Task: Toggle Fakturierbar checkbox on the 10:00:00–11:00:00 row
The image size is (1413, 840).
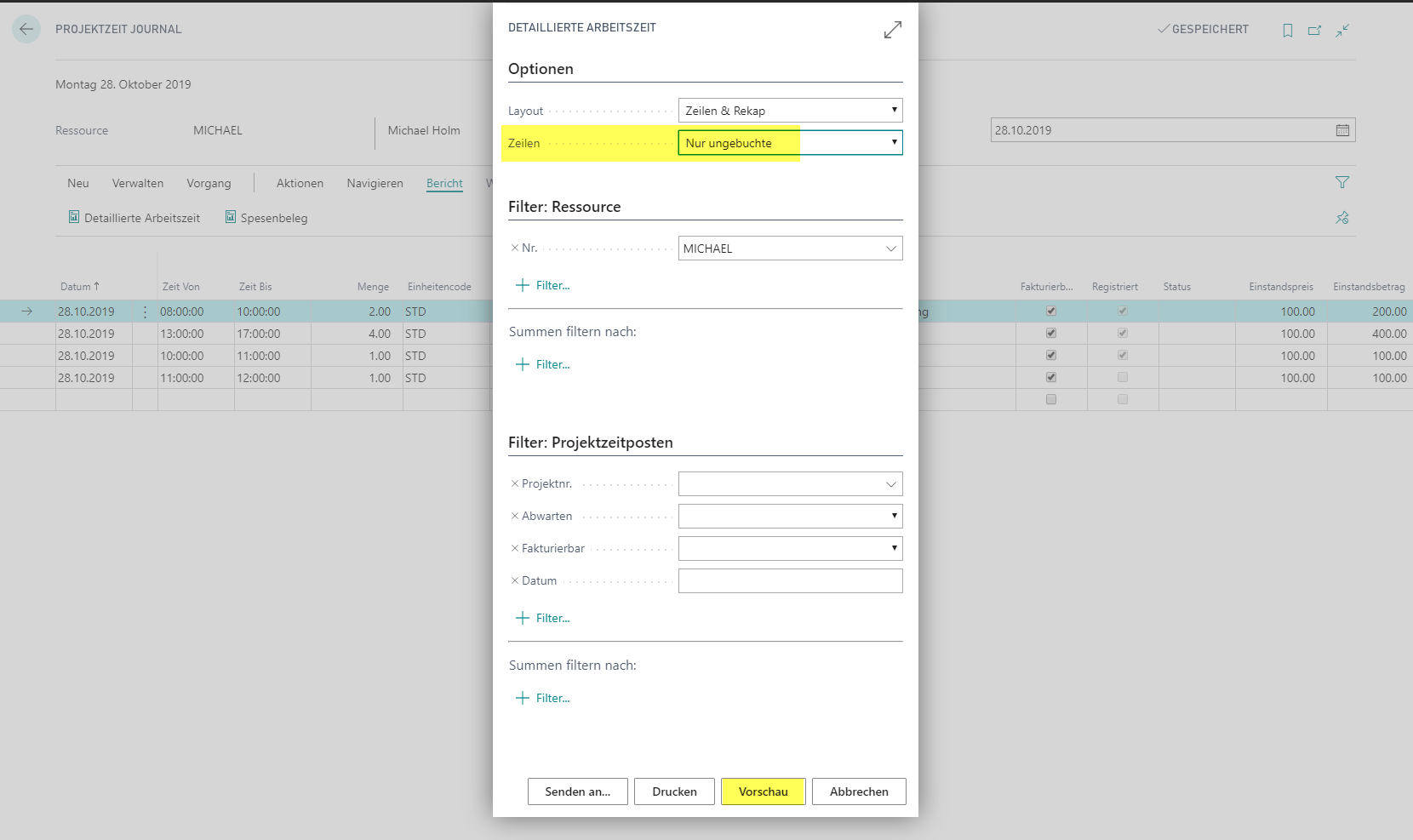Action: click(1051, 356)
